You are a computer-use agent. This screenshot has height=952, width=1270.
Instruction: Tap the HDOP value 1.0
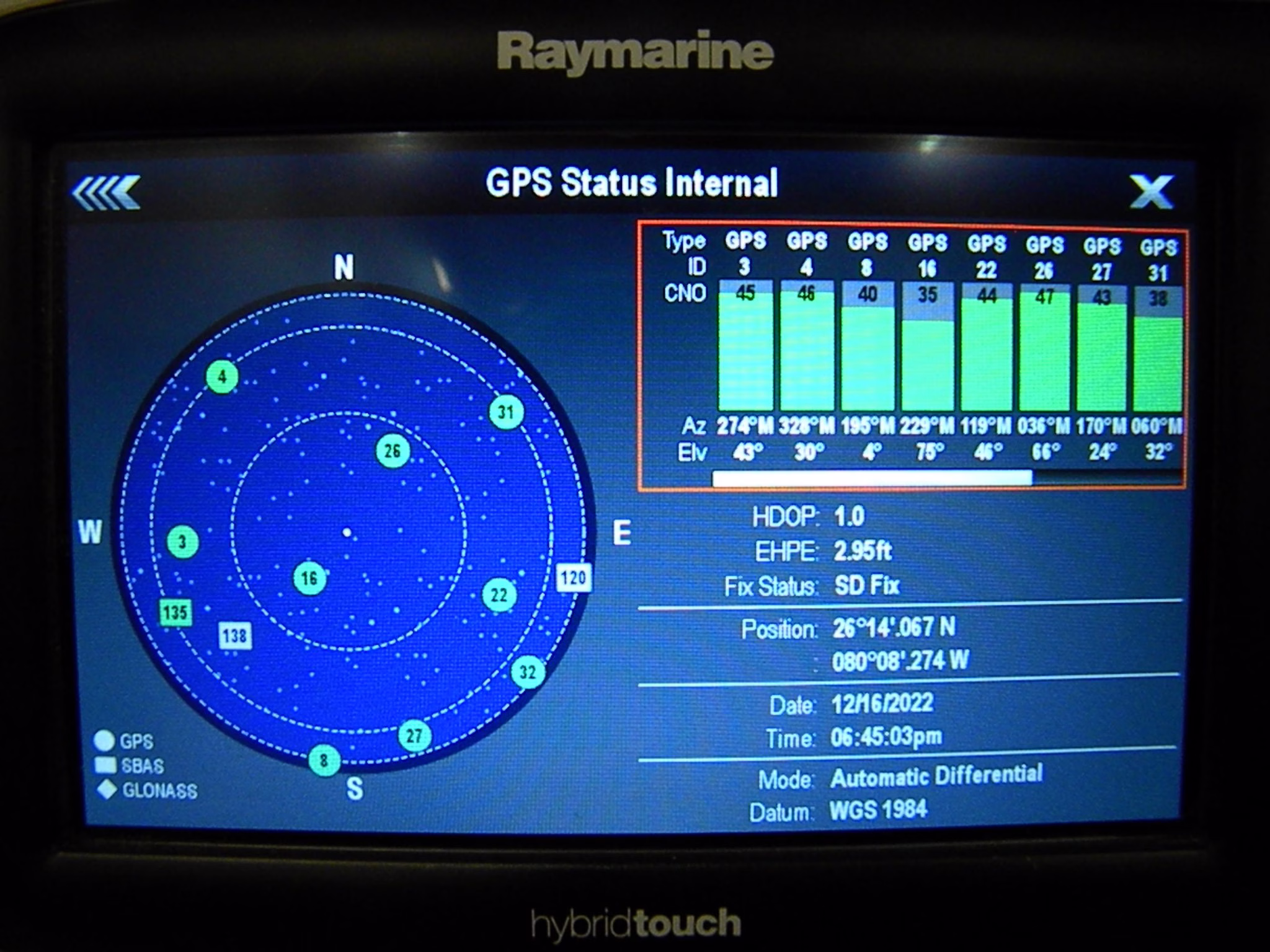tap(849, 516)
